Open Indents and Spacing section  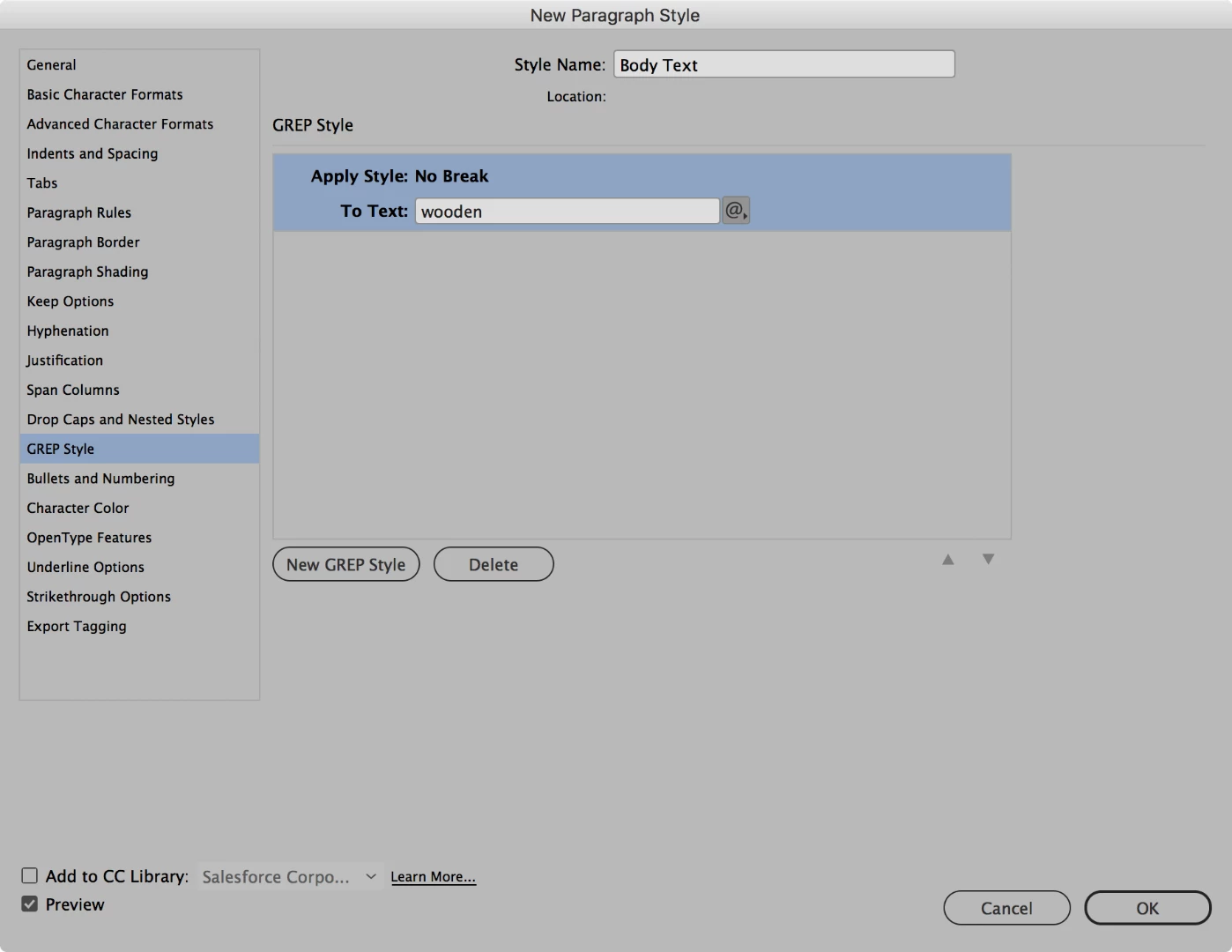139,153
